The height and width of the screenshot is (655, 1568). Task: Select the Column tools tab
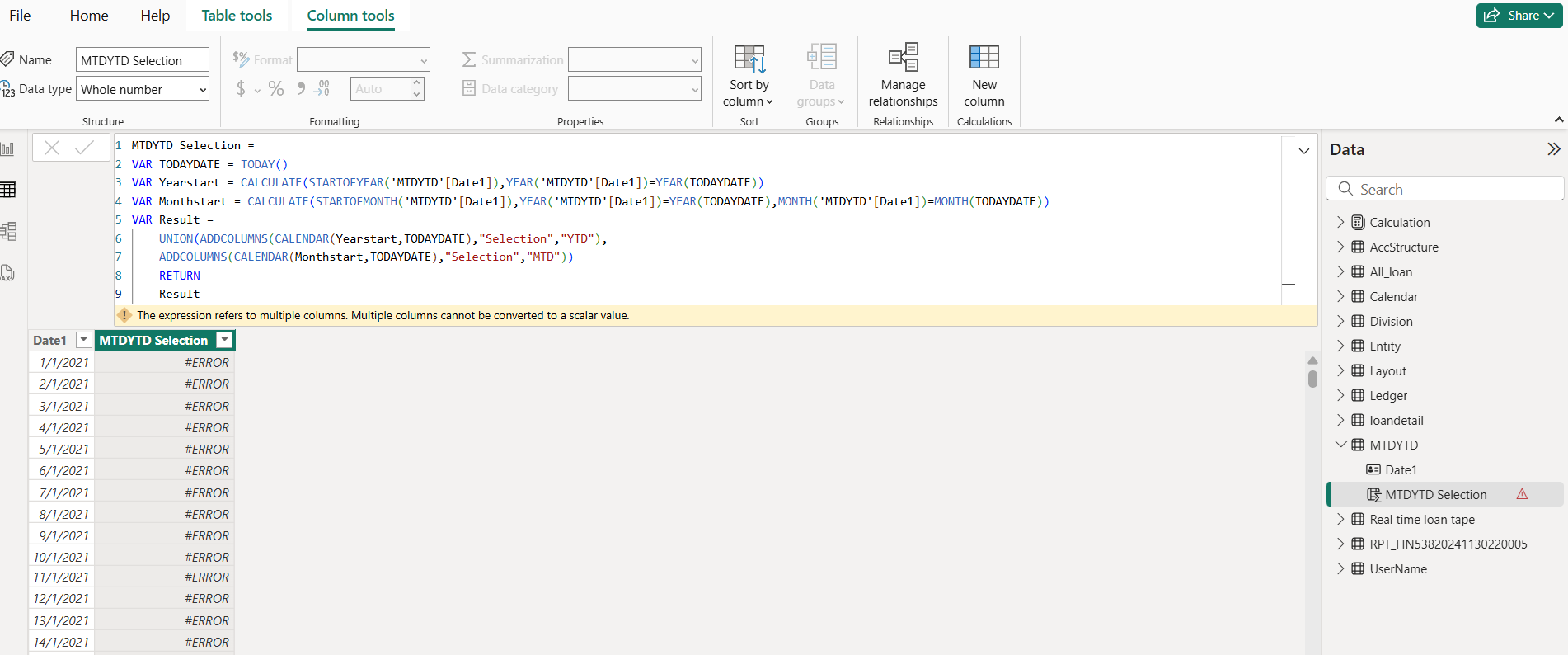click(350, 16)
